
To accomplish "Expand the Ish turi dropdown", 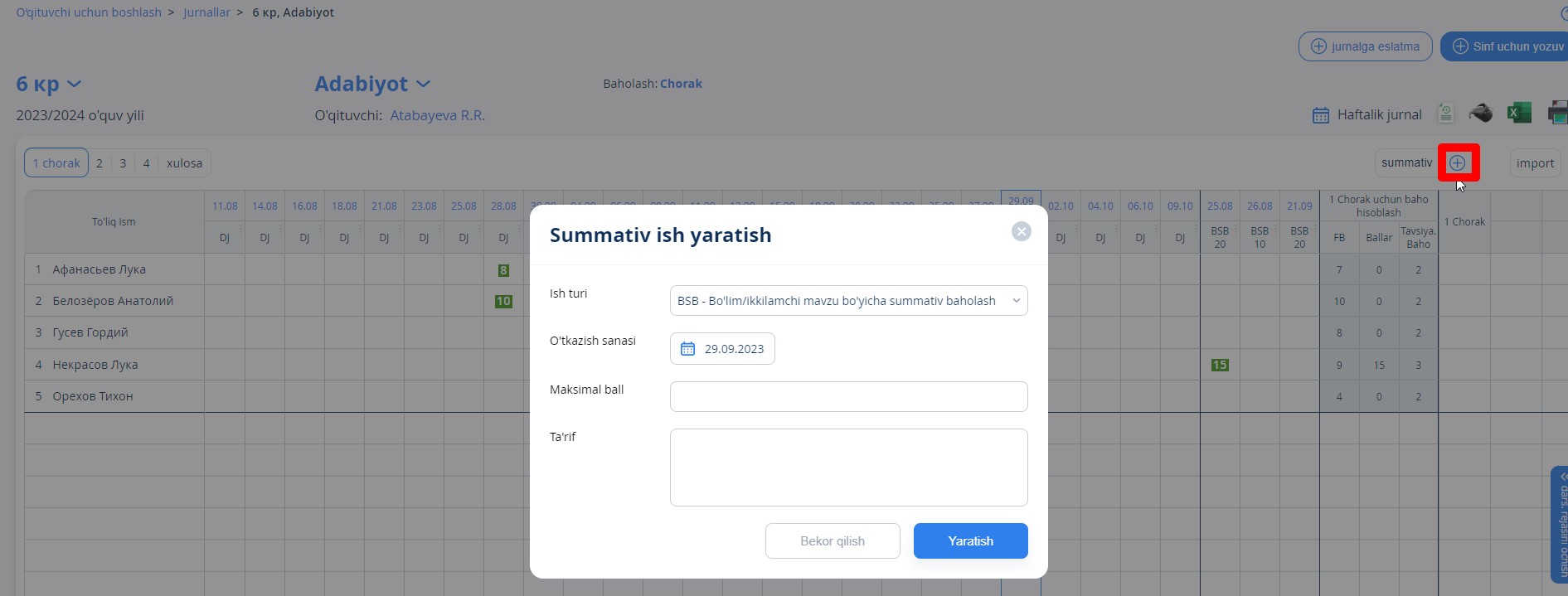I will (x=848, y=301).
